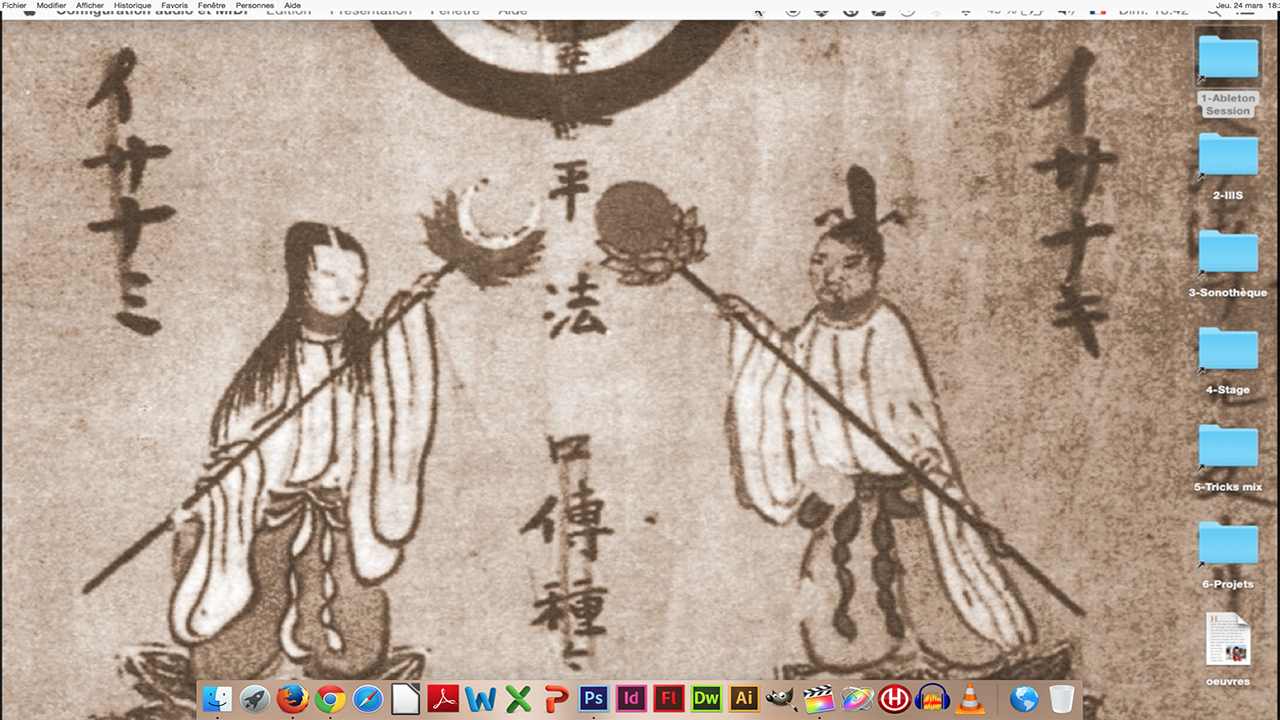Select the 6-Projets desktop folder
The width and height of the screenshot is (1280, 720).
(x=1228, y=554)
